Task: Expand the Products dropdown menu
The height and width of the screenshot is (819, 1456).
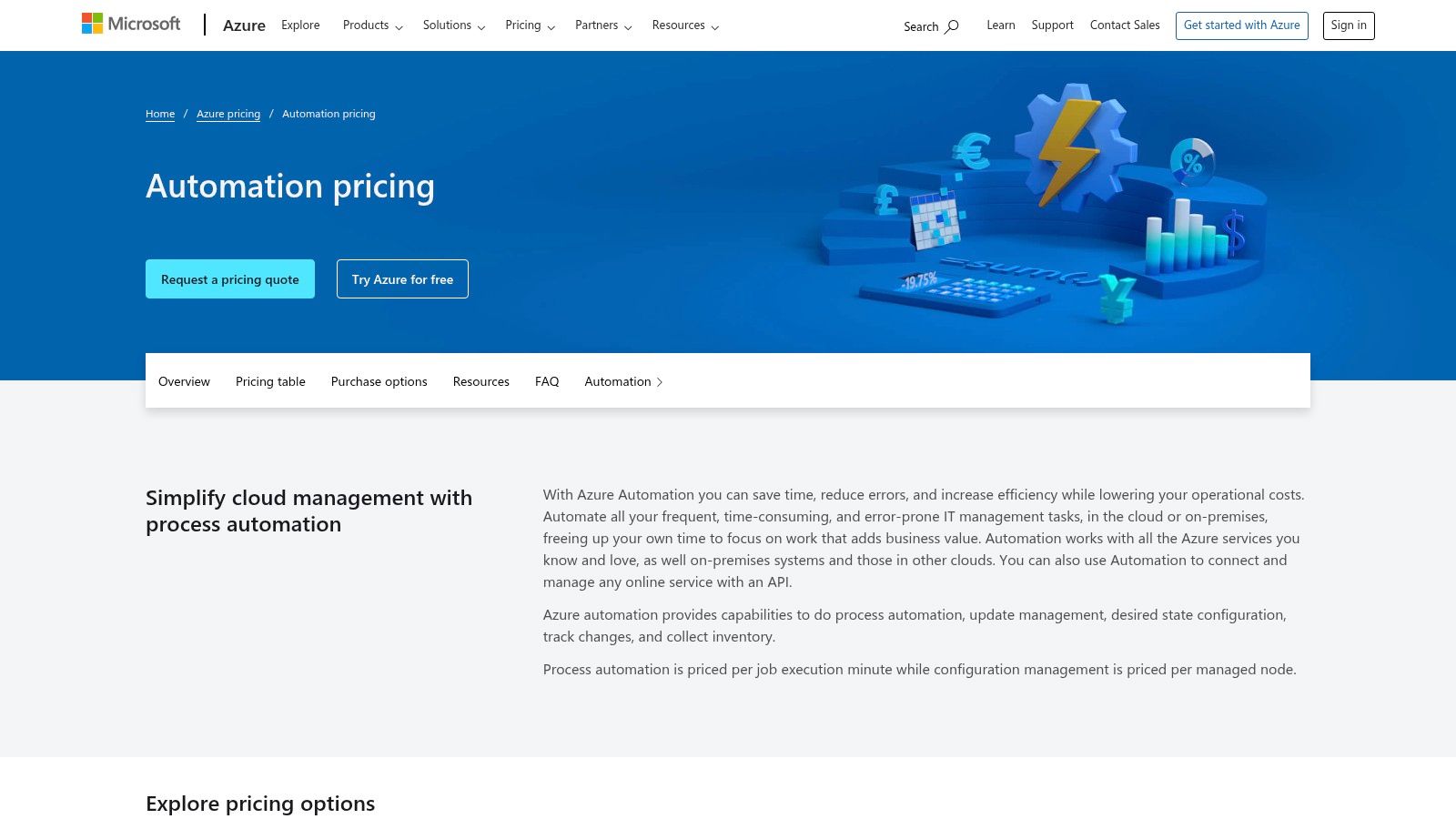Action: (372, 25)
